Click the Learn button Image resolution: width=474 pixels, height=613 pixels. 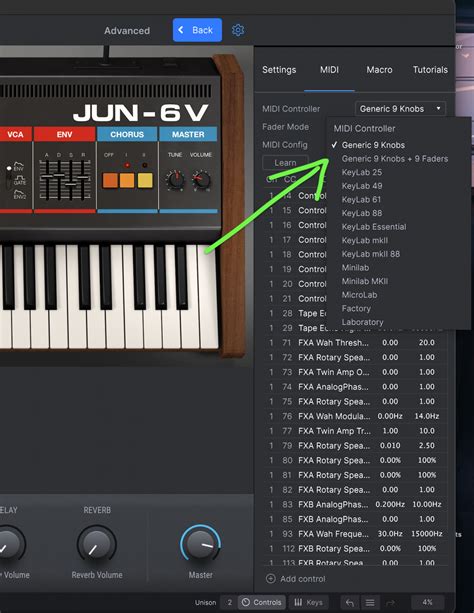pyautogui.click(x=285, y=163)
